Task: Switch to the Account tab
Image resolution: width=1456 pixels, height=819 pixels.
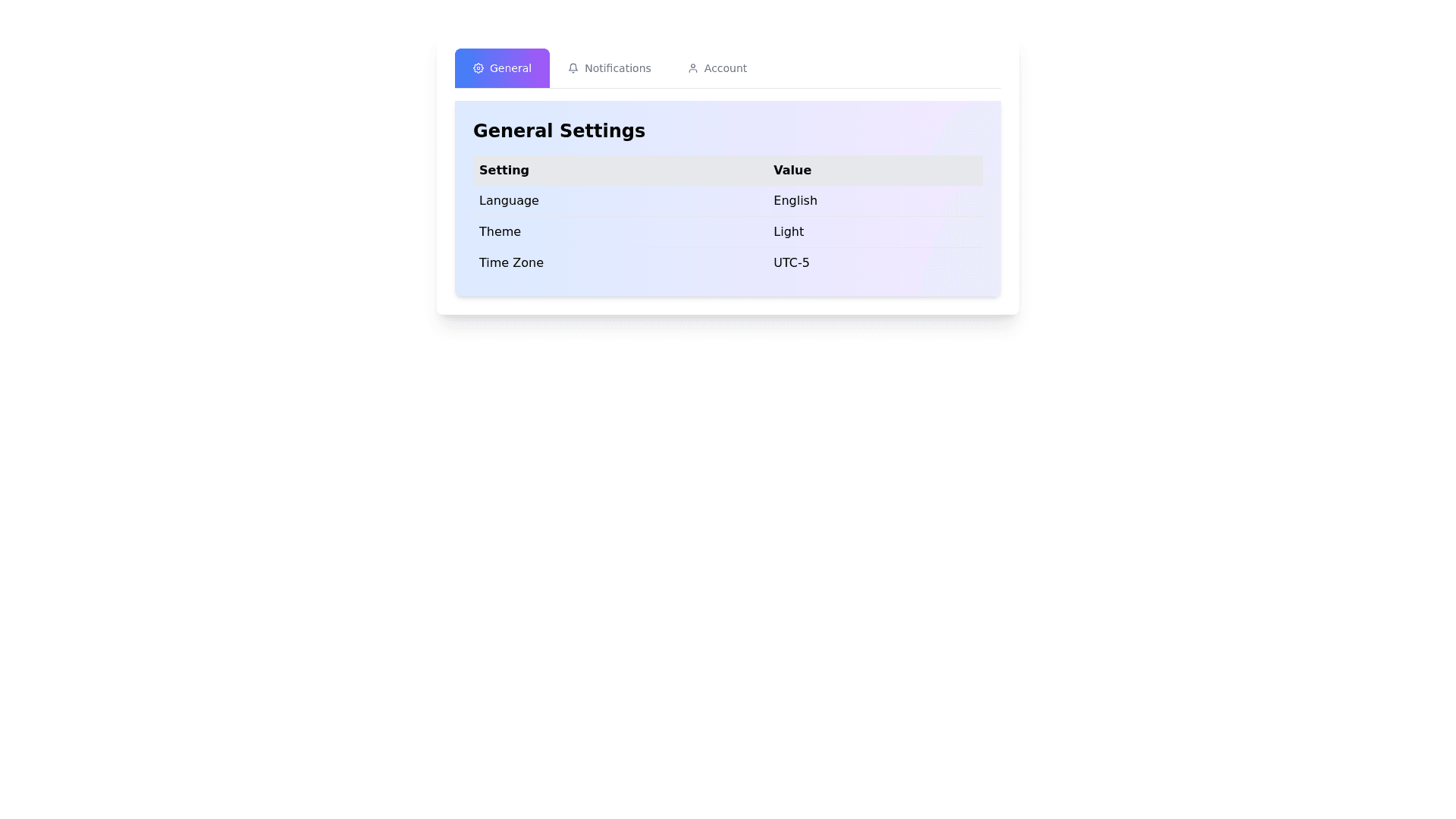Action: 724,68
